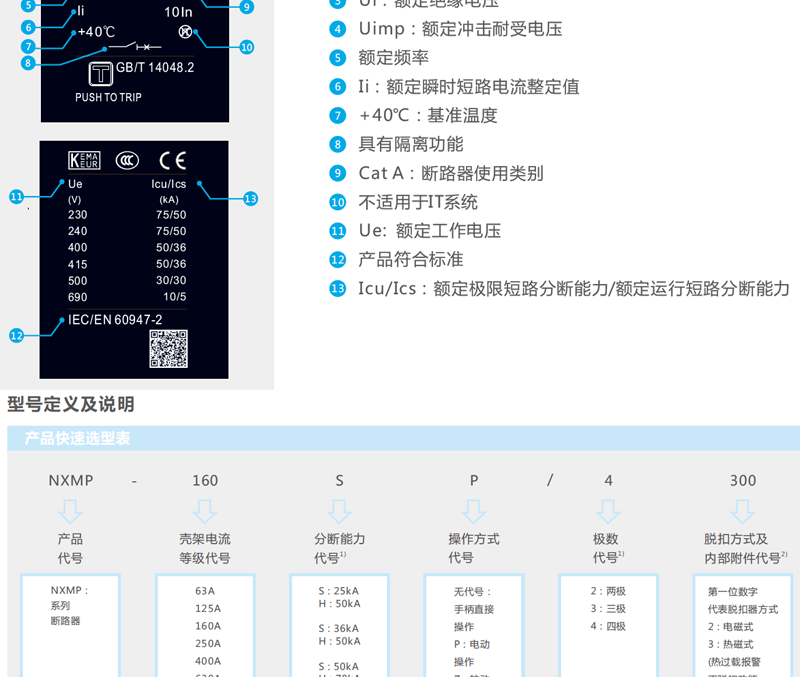Screen dimensions: 800x677
Task: Click the 脱扣方式及内部附件代号 label
Action: coord(745,548)
